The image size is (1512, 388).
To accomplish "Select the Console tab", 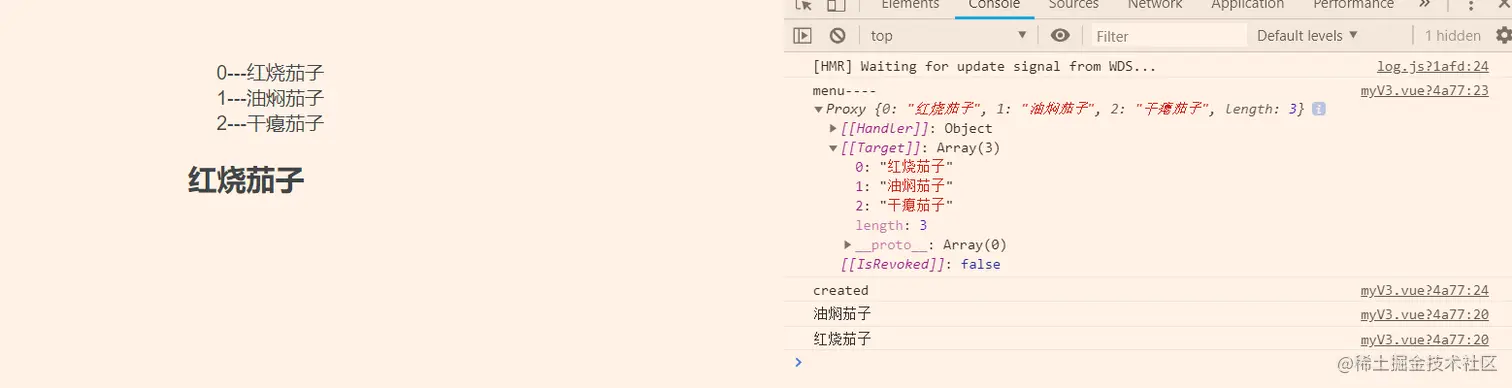I will pos(994,5).
